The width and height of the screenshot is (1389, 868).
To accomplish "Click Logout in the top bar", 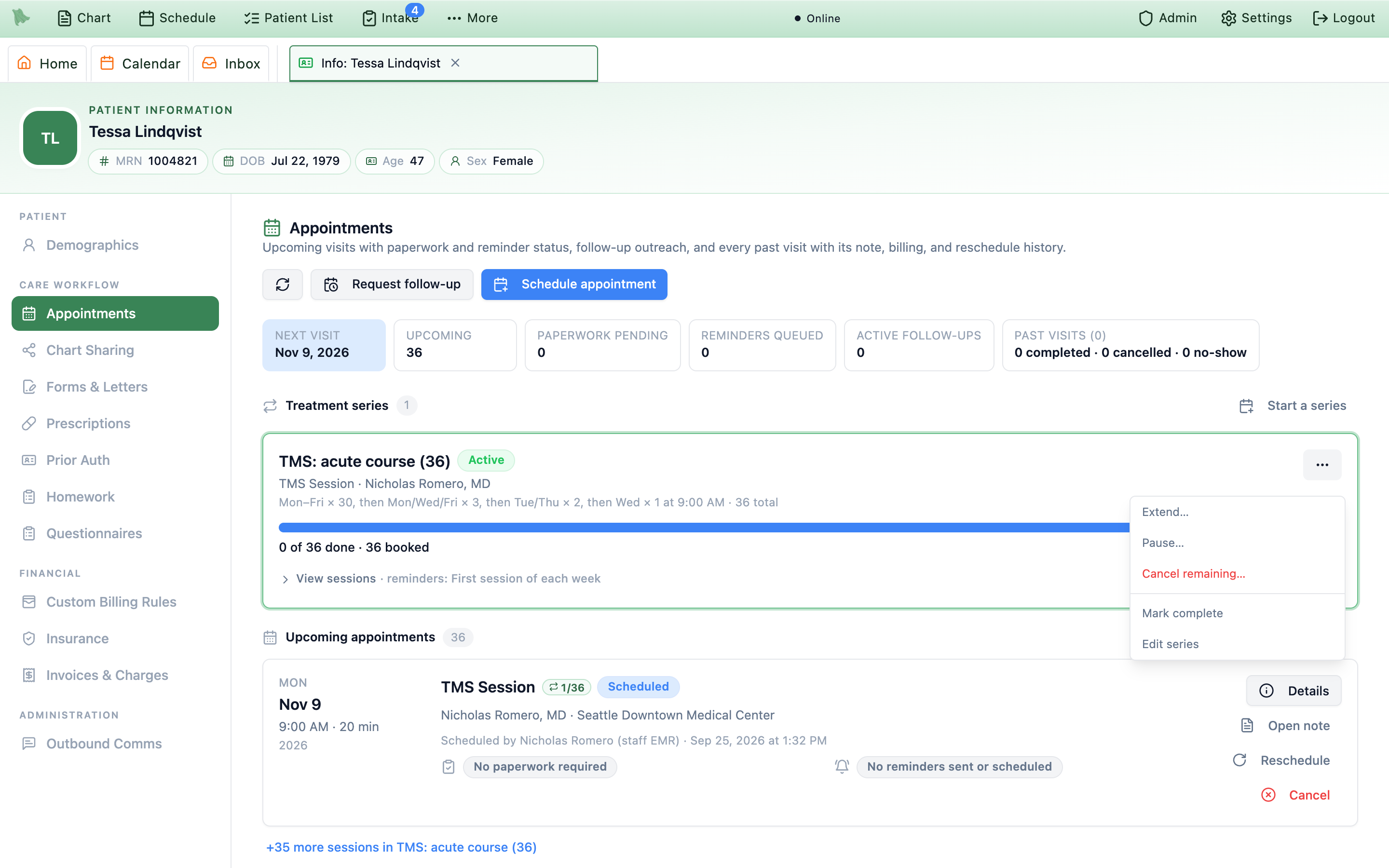I will click(x=1344, y=18).
